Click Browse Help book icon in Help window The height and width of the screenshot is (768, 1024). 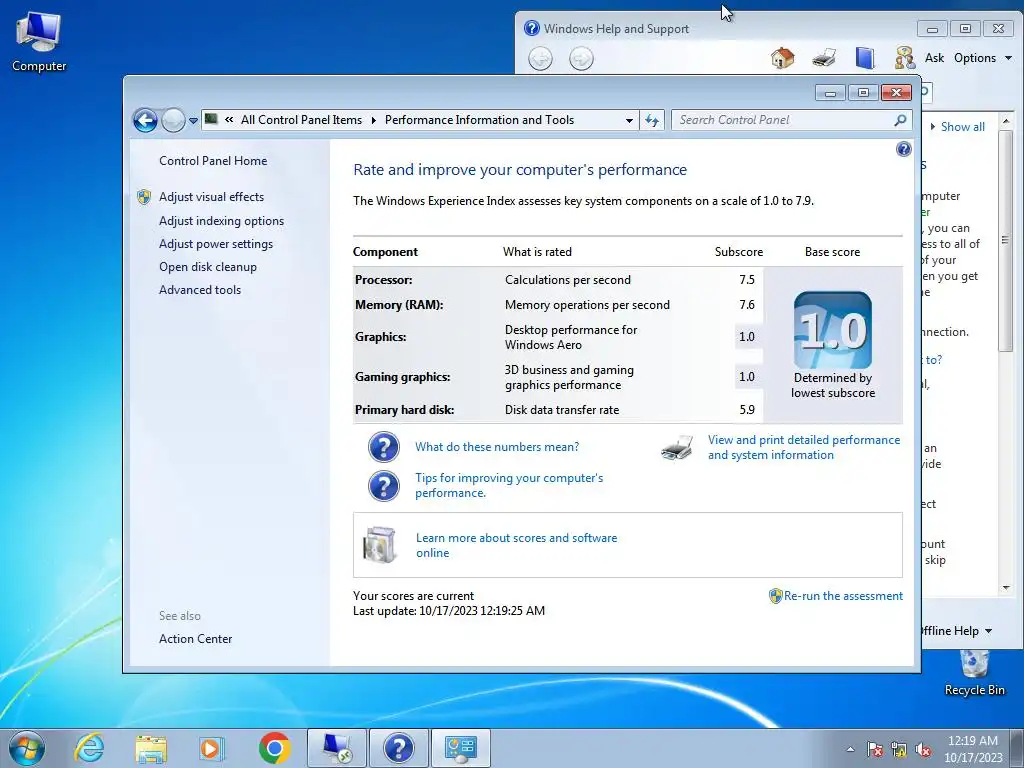[x=865, y=58]
